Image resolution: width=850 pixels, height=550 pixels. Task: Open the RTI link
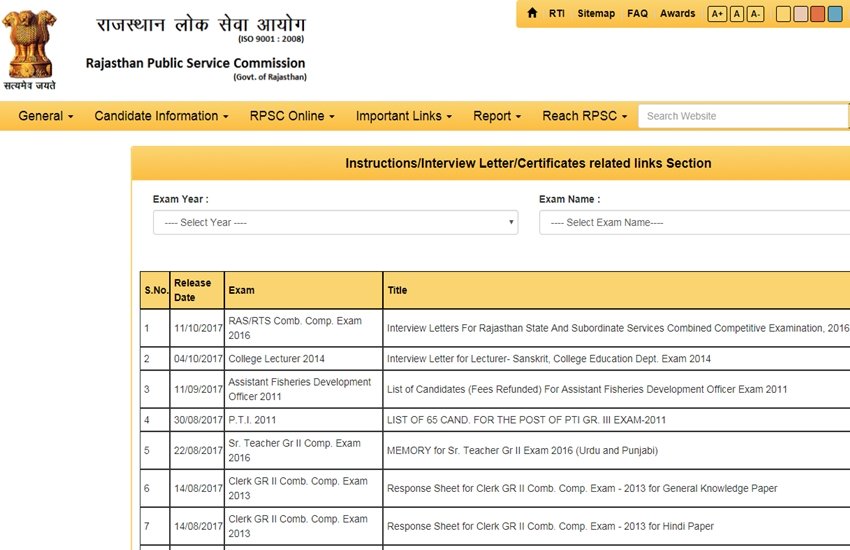556,14
